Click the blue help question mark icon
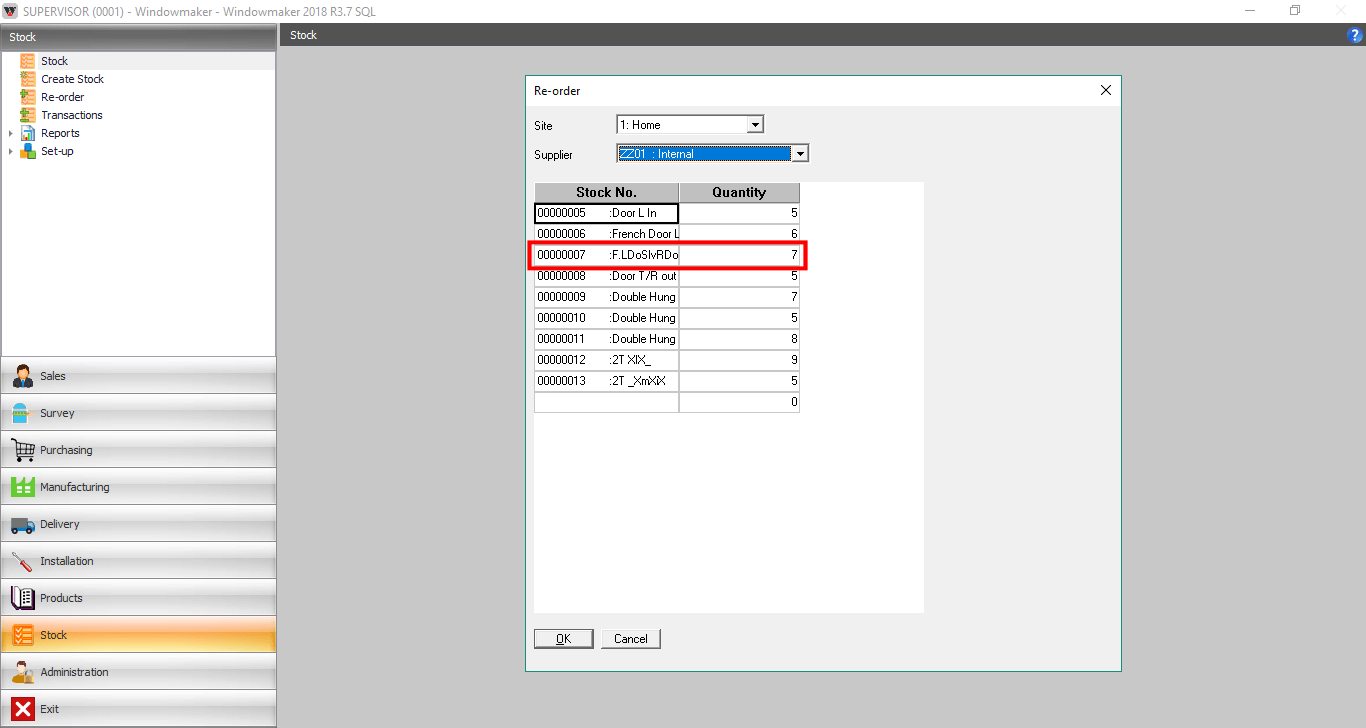 click(1356, 35)
